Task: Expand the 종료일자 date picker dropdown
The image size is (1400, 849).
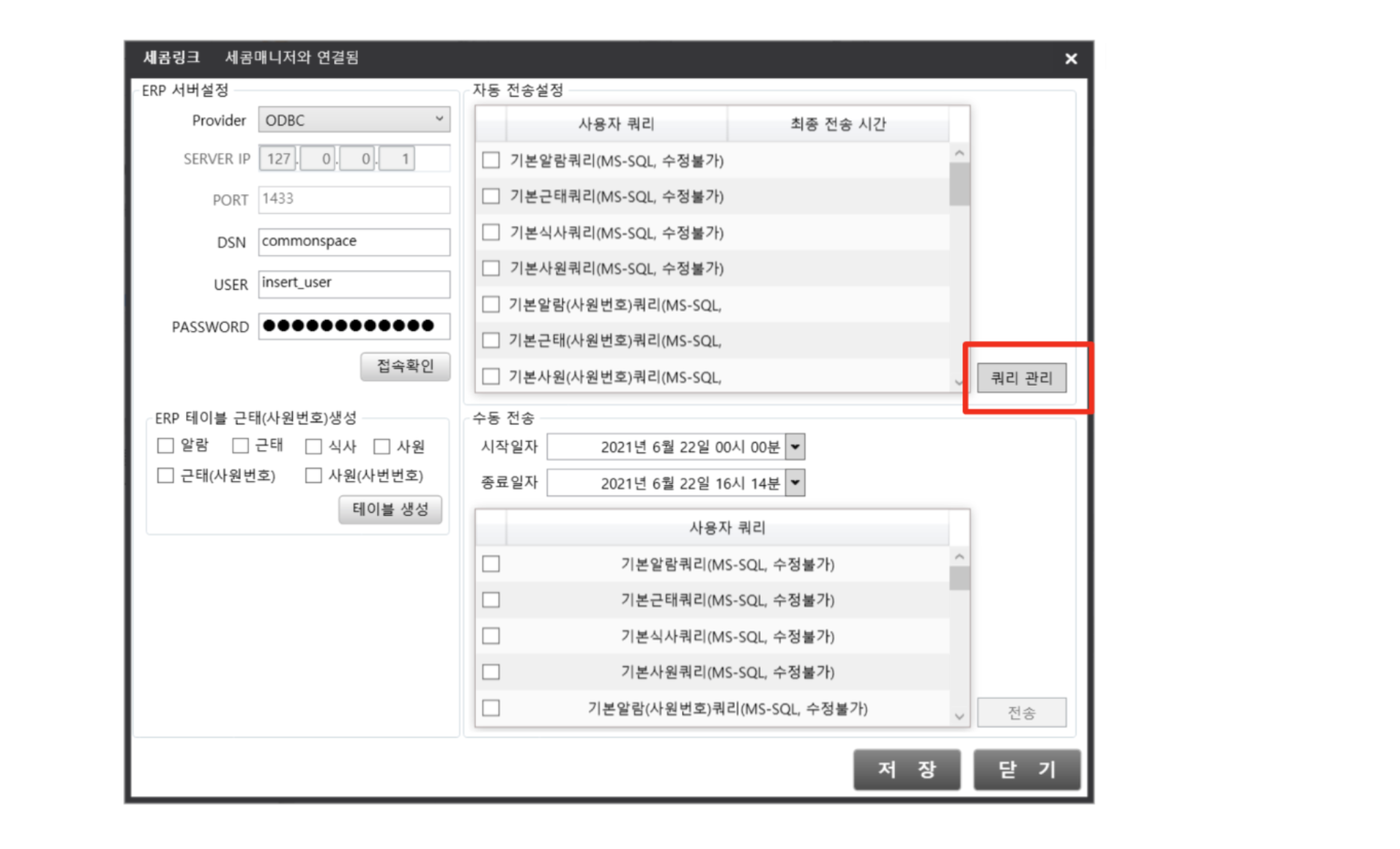Action: point(796,483)
